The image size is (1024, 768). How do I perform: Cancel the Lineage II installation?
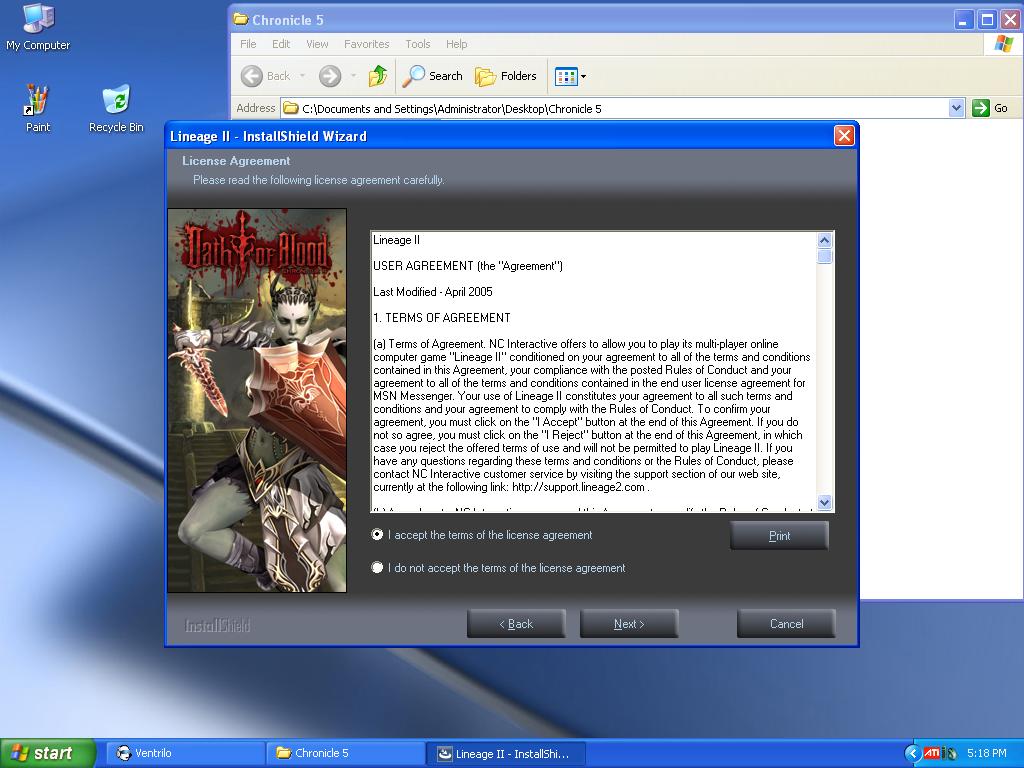(x=786, y=624)
